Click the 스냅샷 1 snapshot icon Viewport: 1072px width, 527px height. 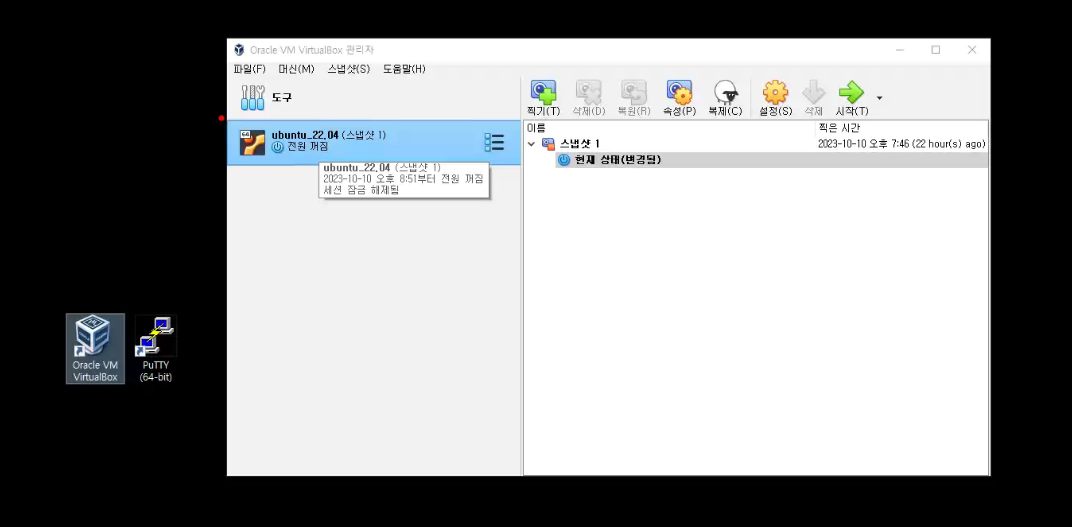pyautogui.click(x=548, y=144)
